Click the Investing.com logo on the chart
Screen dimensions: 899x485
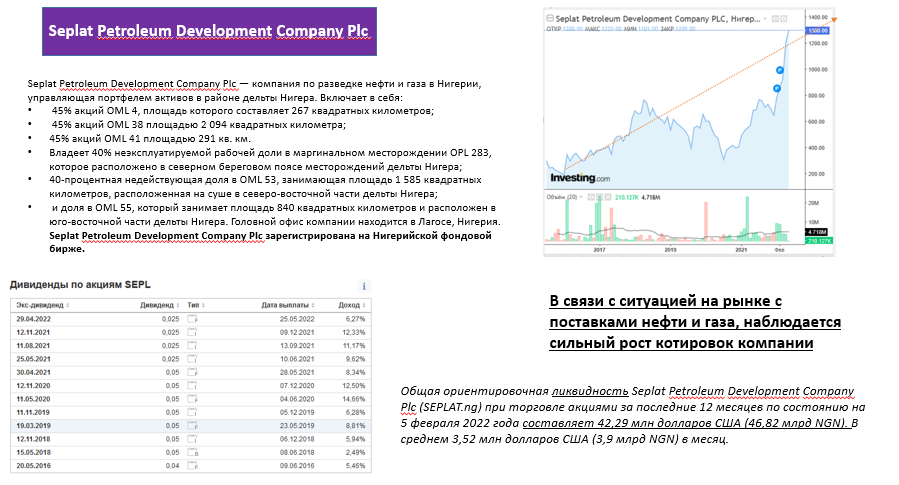(x=580, y=178)
